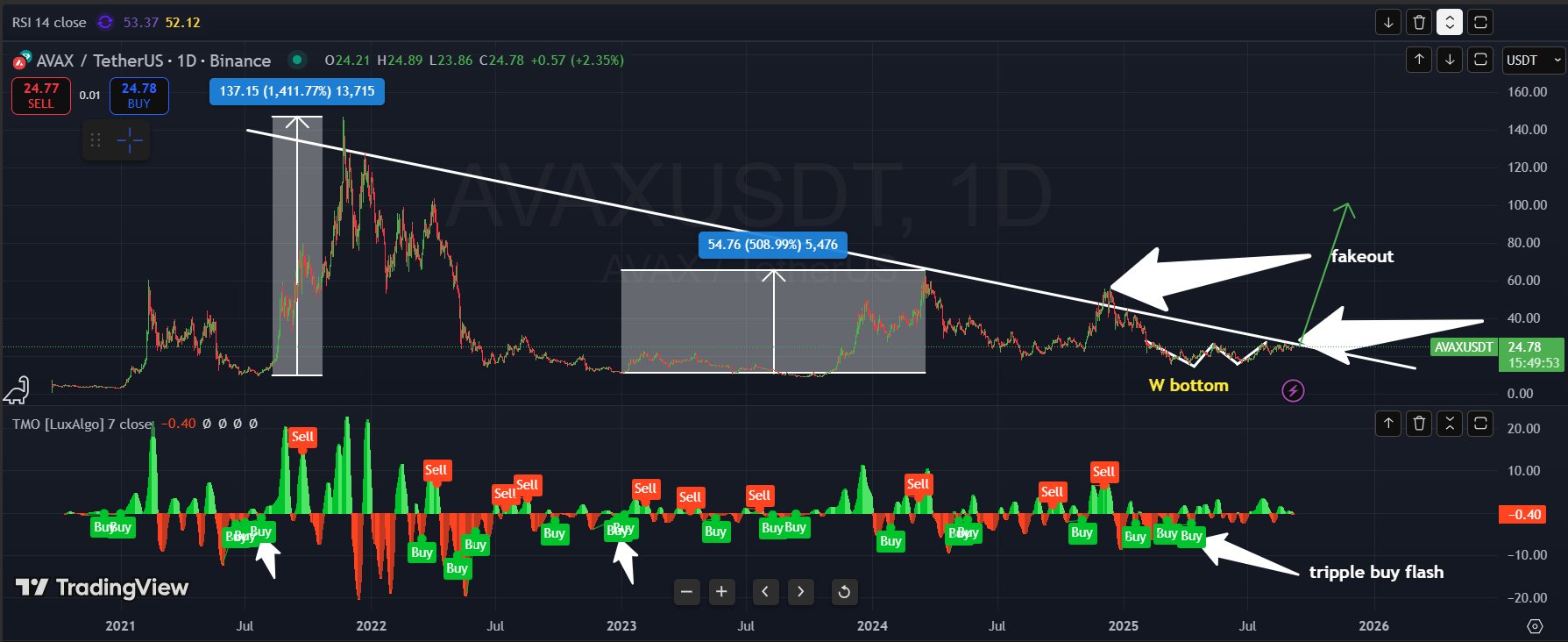Maximize the RSI pane
Image resolution: width=1568 pixels, height=642 pixels.
1480,22
